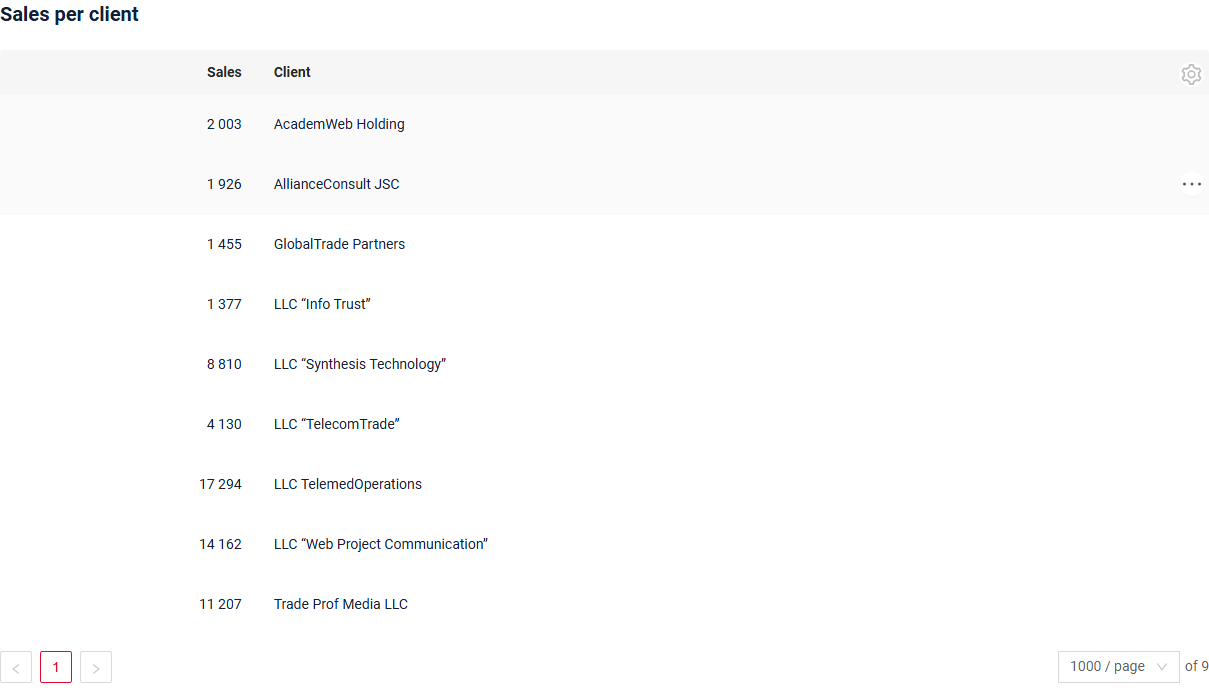This screenshot has height=699, width=1209.
Task: Open the 1000 / page size dropdown
Action: (x=1118, y=667)
